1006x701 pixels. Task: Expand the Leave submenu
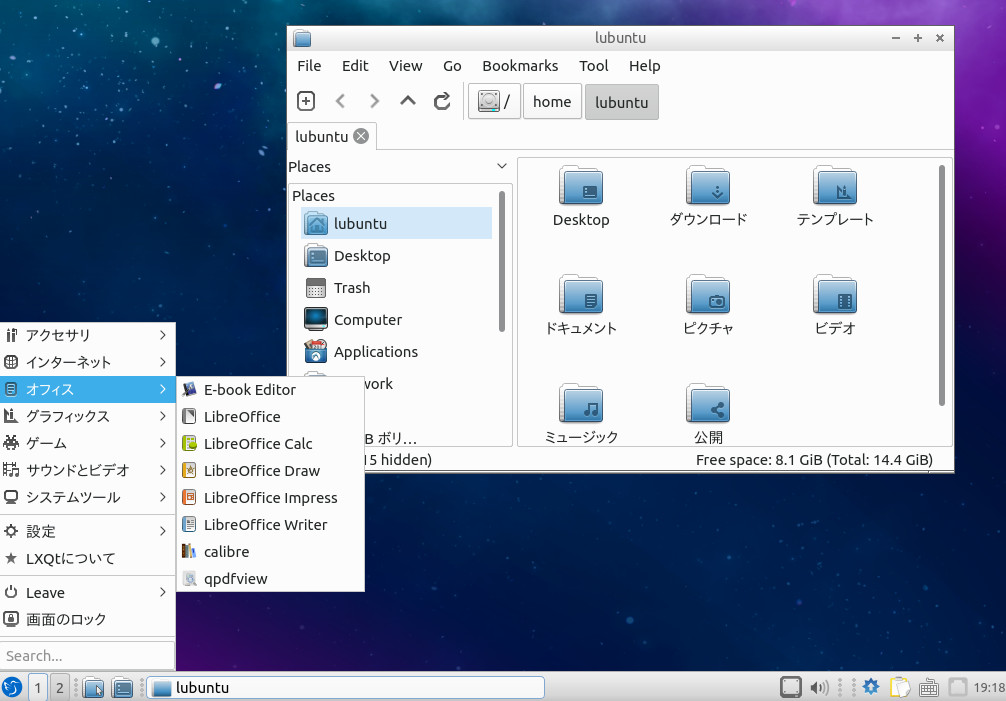pyautogui.click(x=87, y=592)
